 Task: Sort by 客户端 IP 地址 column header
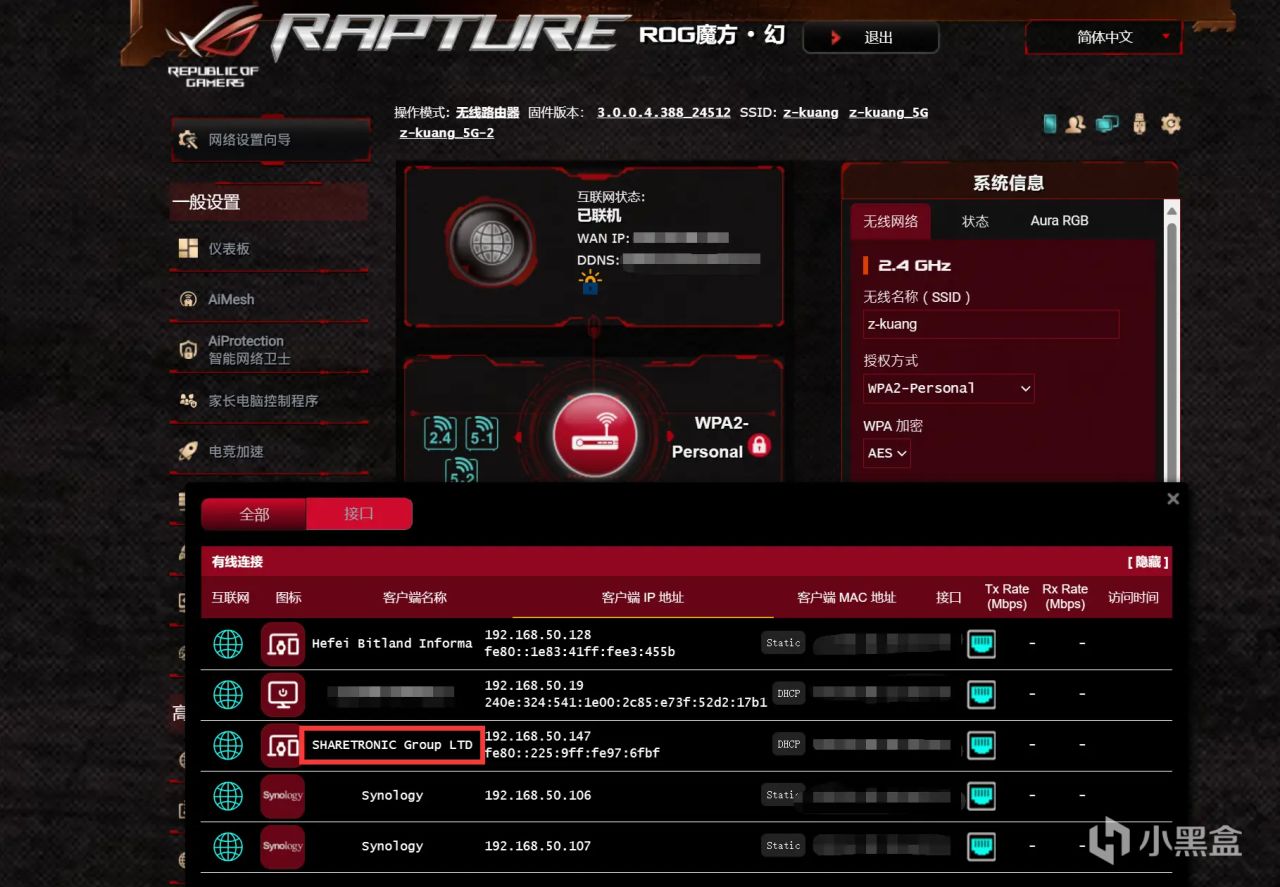[643, 597]
